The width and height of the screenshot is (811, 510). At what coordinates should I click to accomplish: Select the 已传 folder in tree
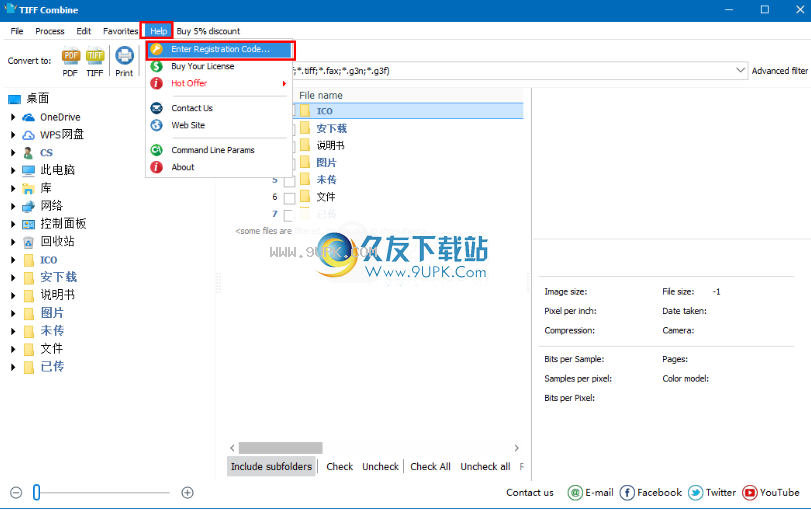point(52,367)
